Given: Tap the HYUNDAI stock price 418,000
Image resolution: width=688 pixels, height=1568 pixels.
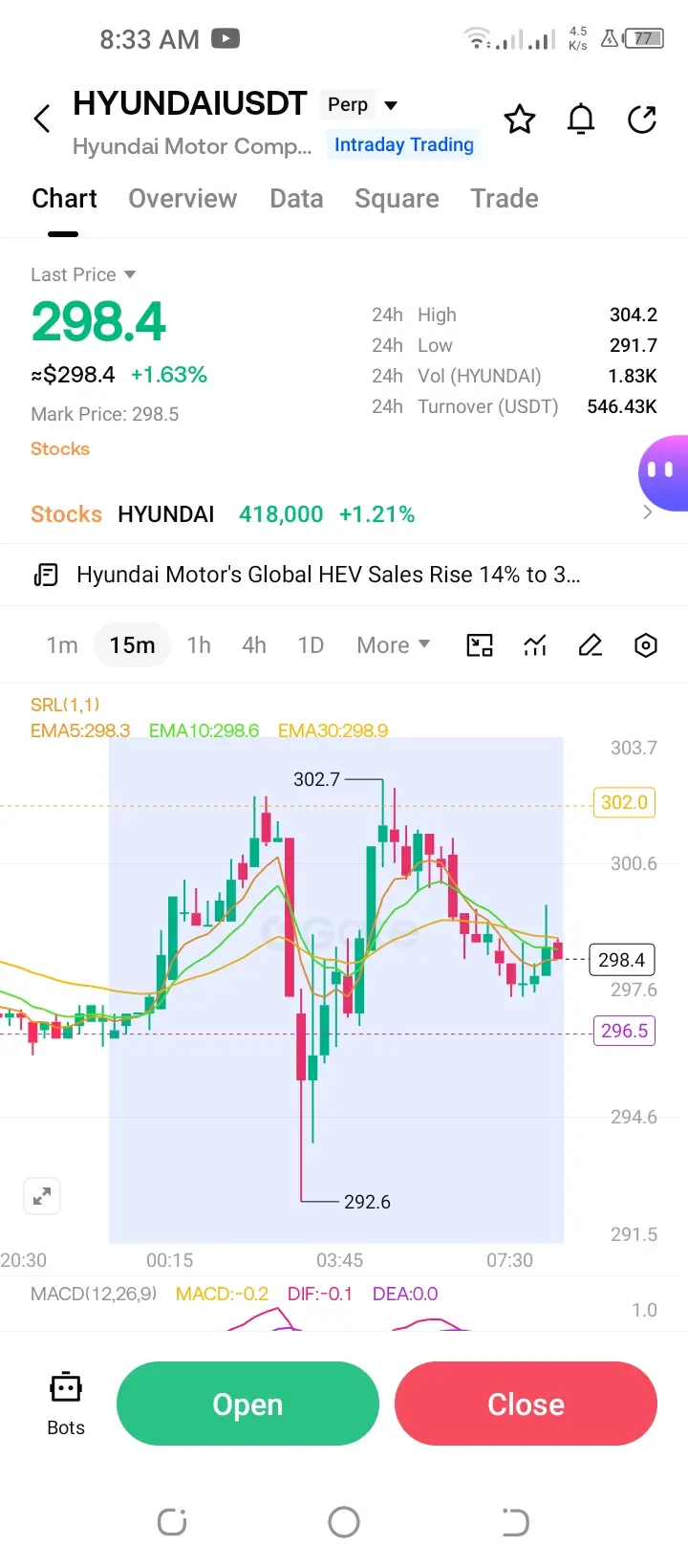Looking at the screenshot, I should point(281,514).
